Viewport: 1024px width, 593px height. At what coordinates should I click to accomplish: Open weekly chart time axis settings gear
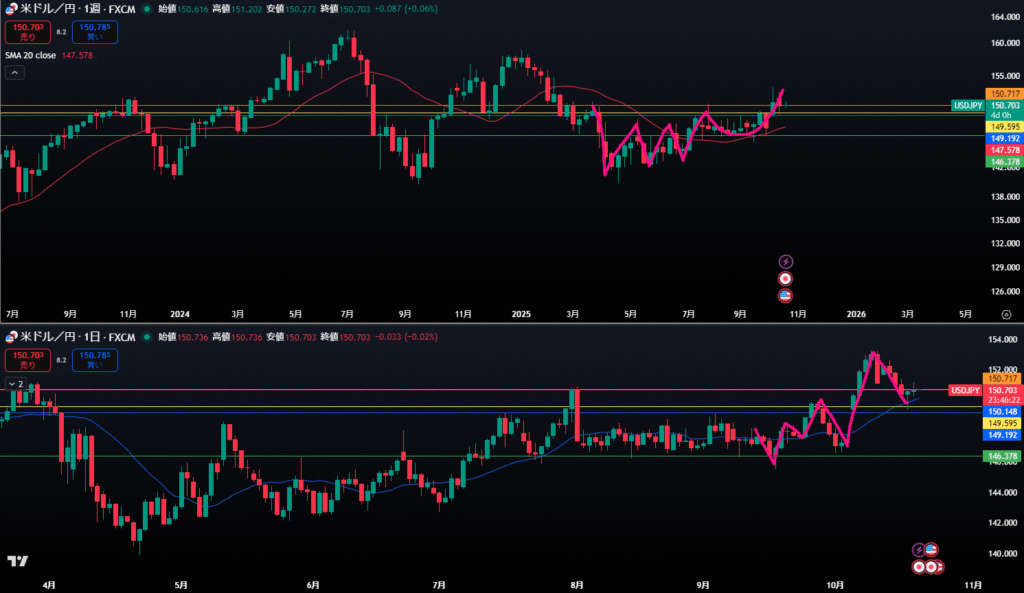point(1004,313)
